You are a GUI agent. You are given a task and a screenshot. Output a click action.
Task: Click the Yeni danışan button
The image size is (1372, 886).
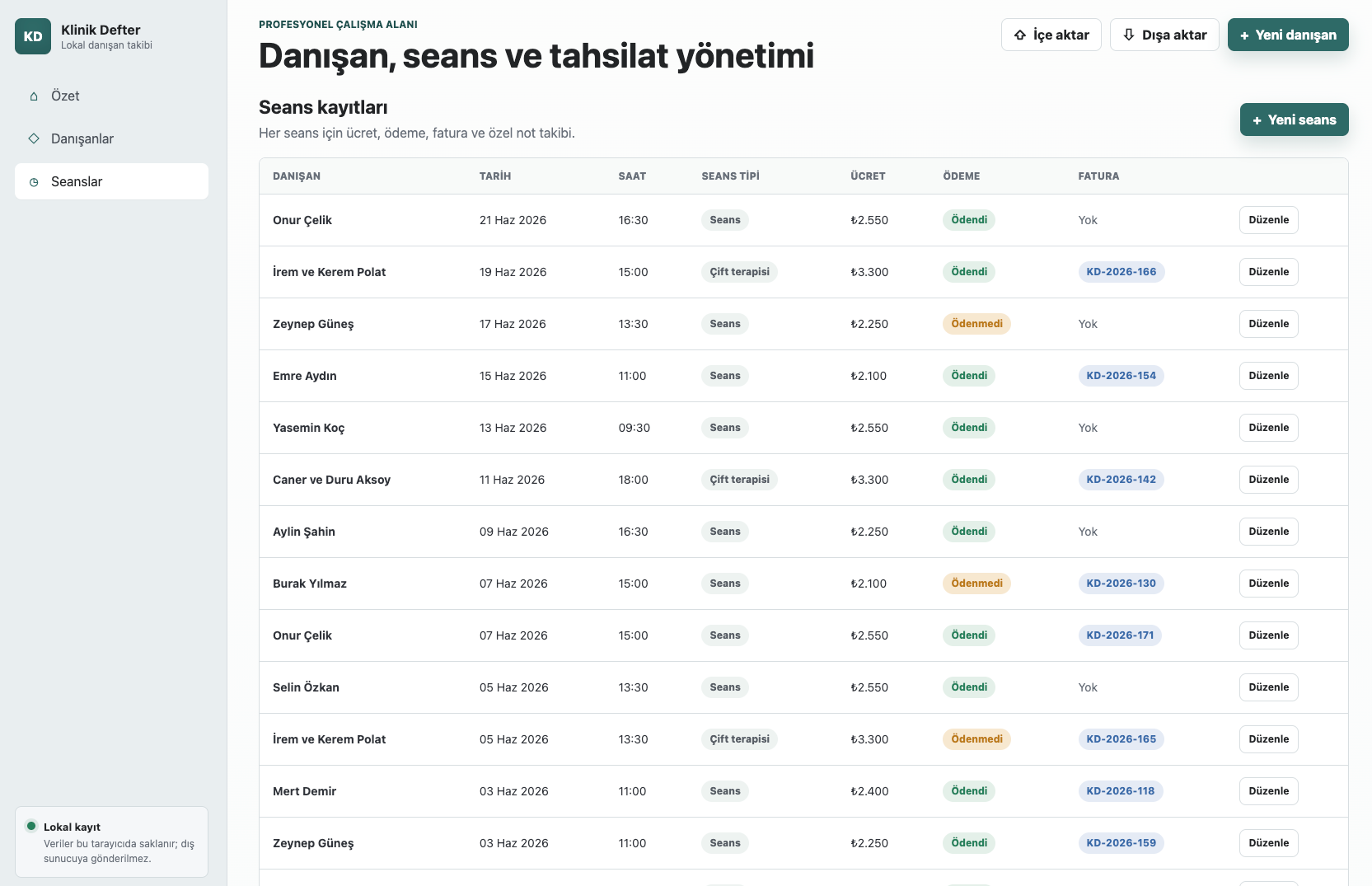point(1288,35)
